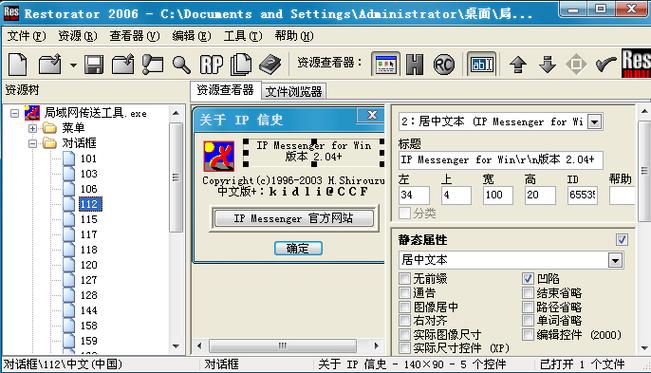
Task: Toggle the edit mode ab| icon
Action: (482, 64)
